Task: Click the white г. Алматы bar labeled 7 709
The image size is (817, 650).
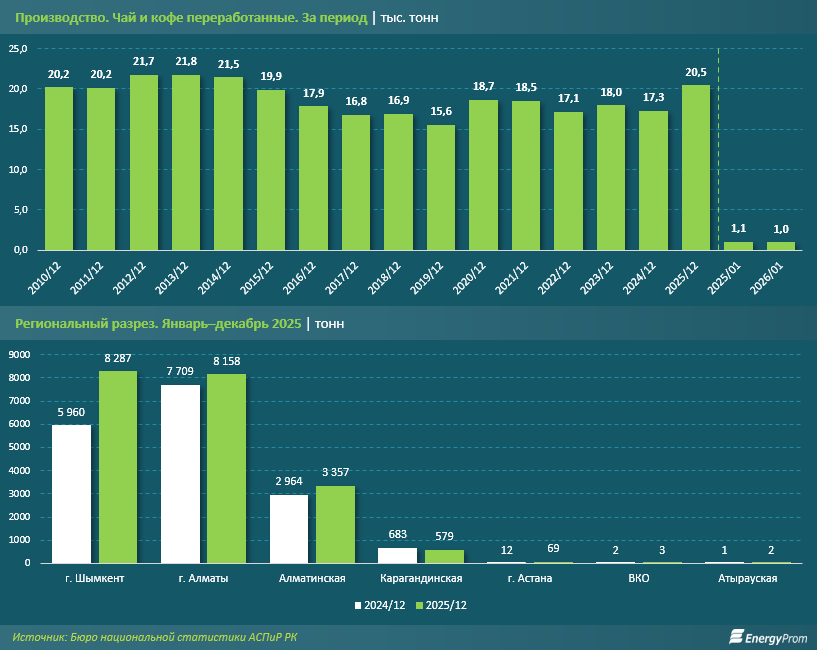Action: 180,474
